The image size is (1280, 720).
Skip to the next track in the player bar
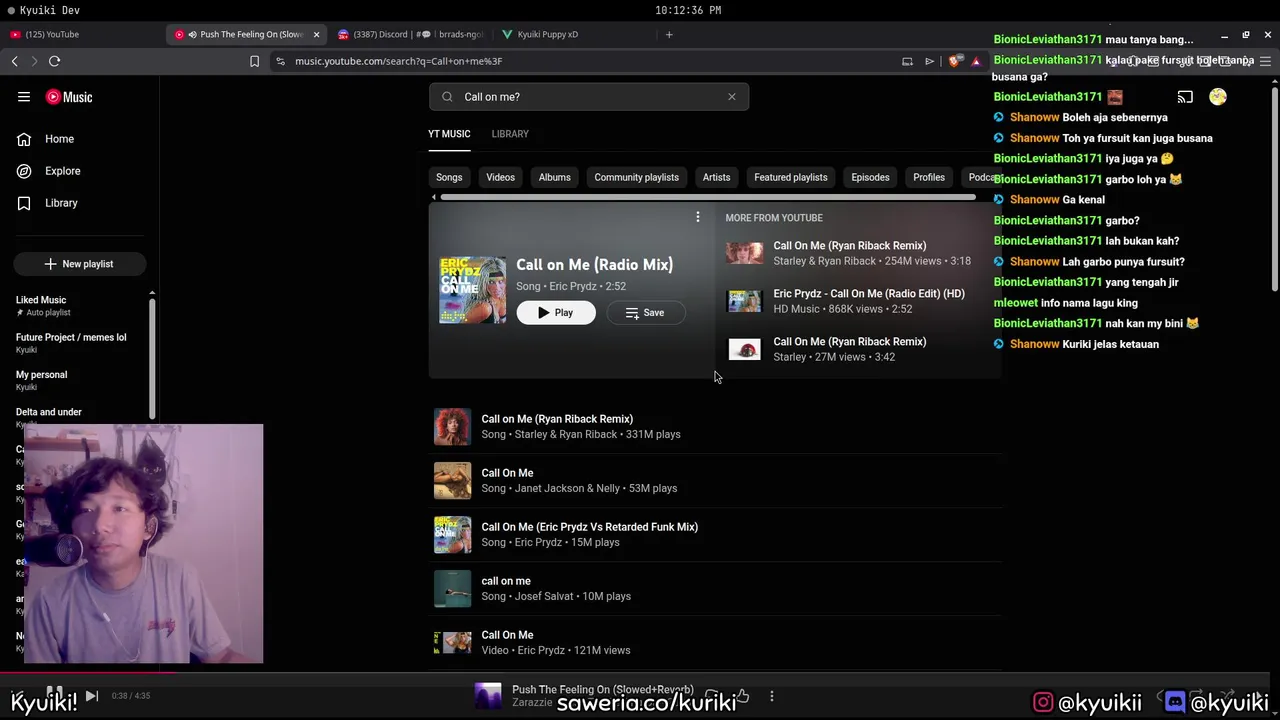[91, 696]
